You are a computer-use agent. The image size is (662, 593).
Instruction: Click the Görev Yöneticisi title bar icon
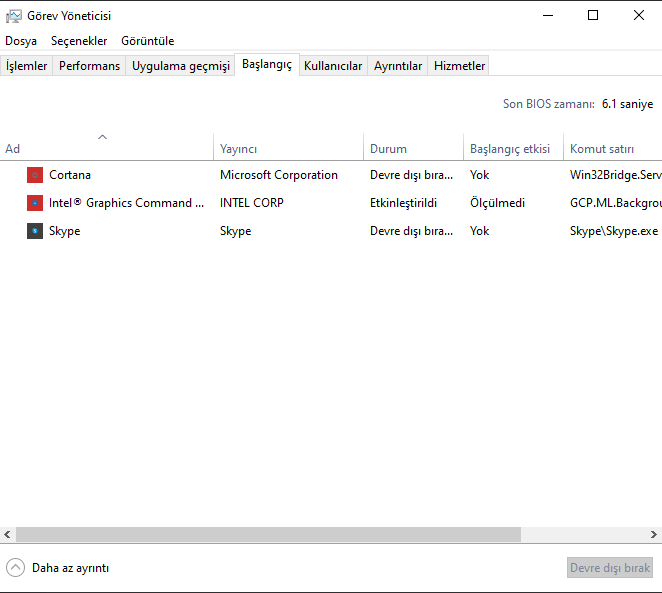[14, 16]
